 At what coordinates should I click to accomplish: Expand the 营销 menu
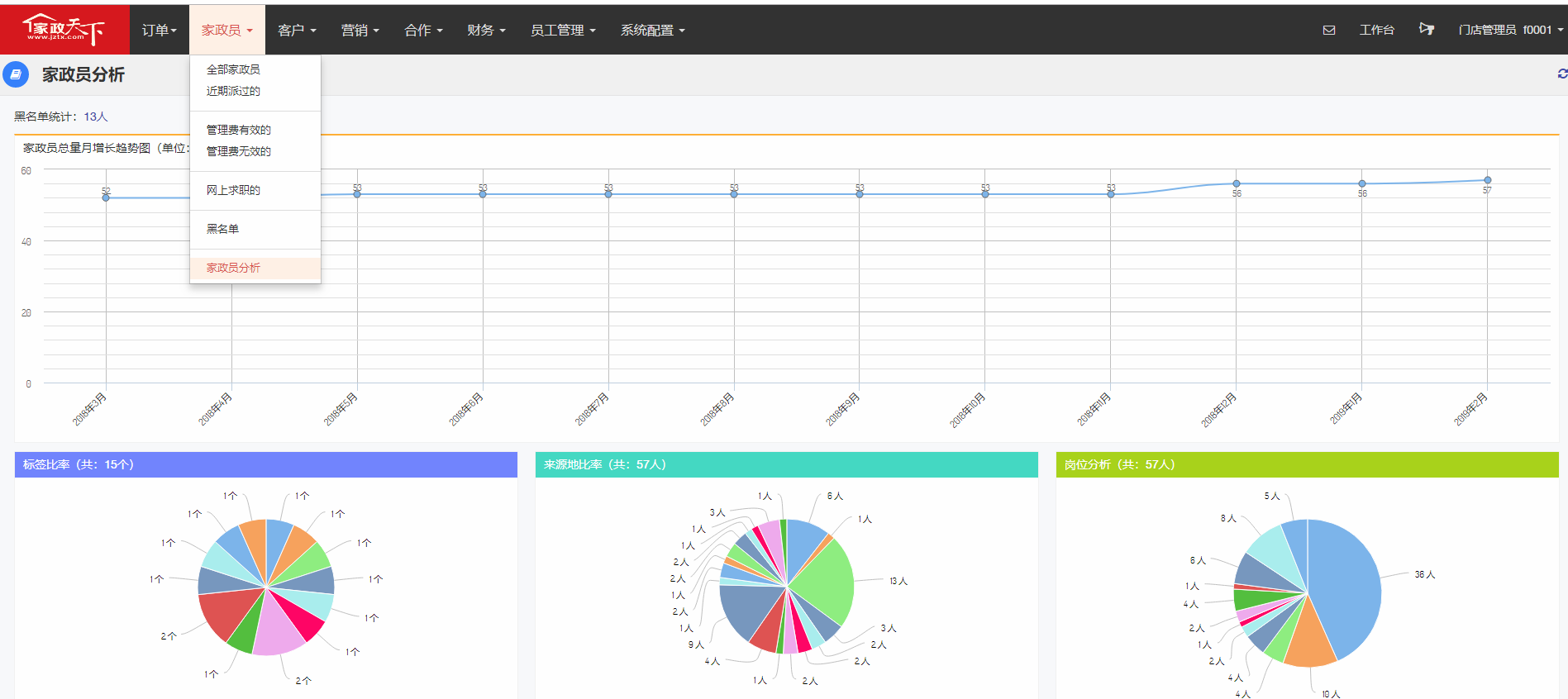click(360, 31)
